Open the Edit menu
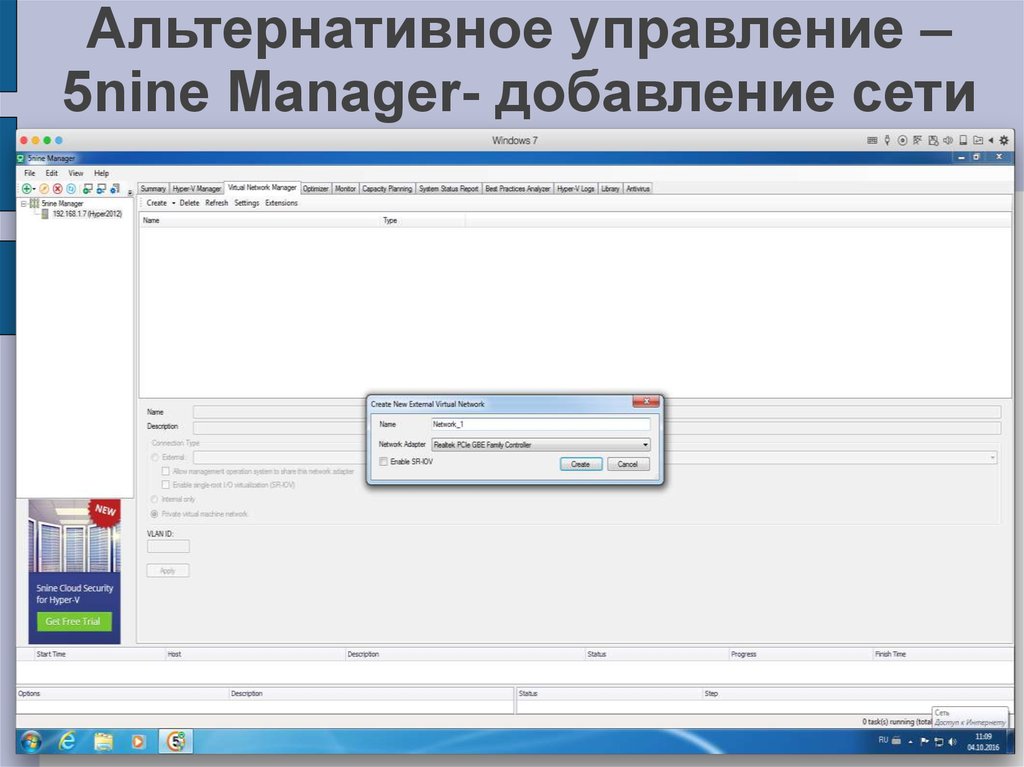 pyautogui.click(x=52, y=173)
